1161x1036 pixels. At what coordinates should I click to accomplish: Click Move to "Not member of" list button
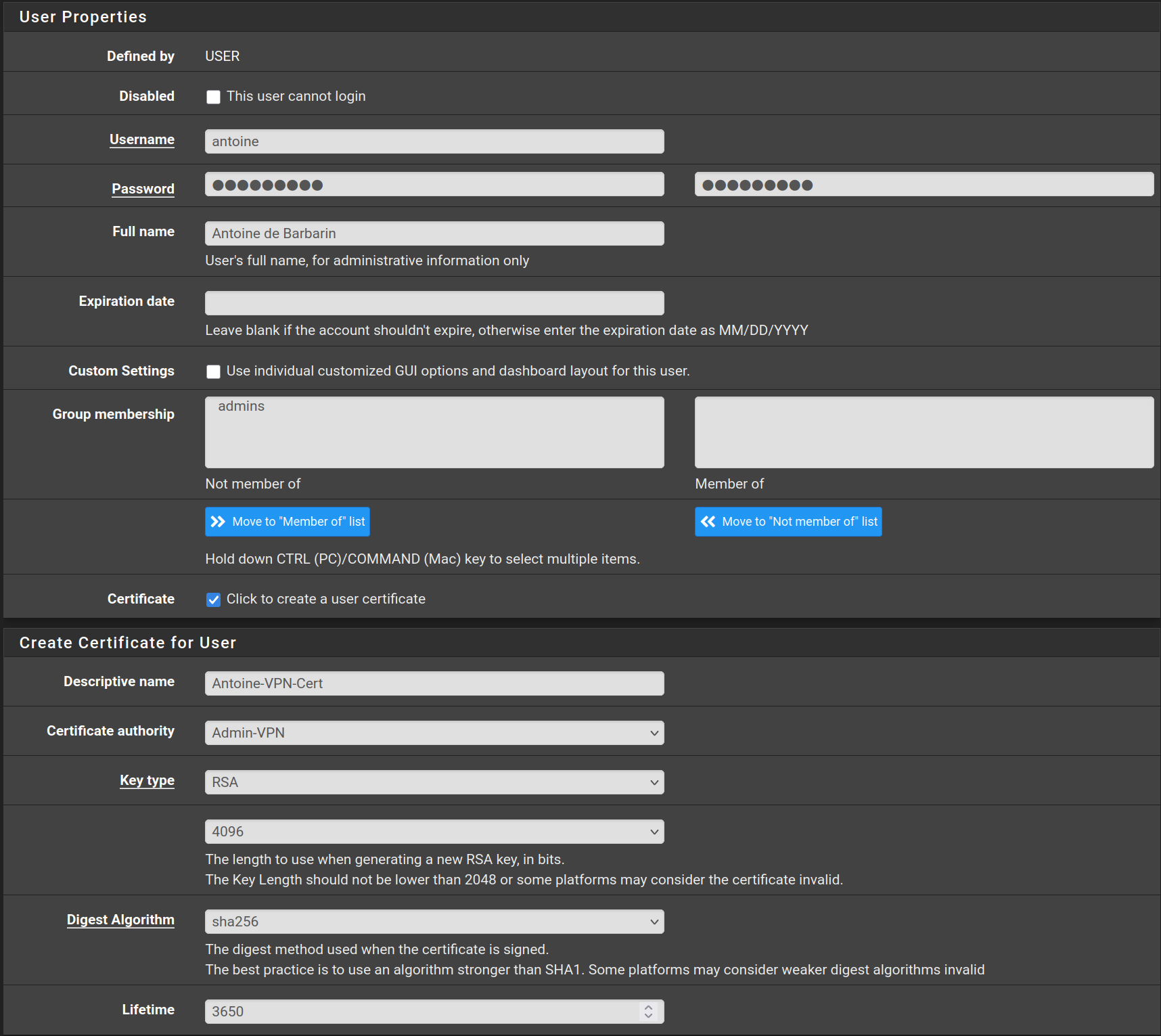pyautogui.click(x=788, y=522)
